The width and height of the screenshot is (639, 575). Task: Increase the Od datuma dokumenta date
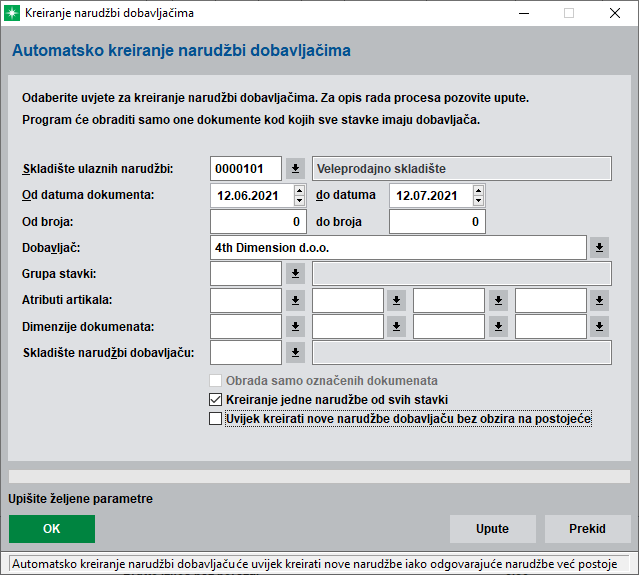tap(300, 191)
